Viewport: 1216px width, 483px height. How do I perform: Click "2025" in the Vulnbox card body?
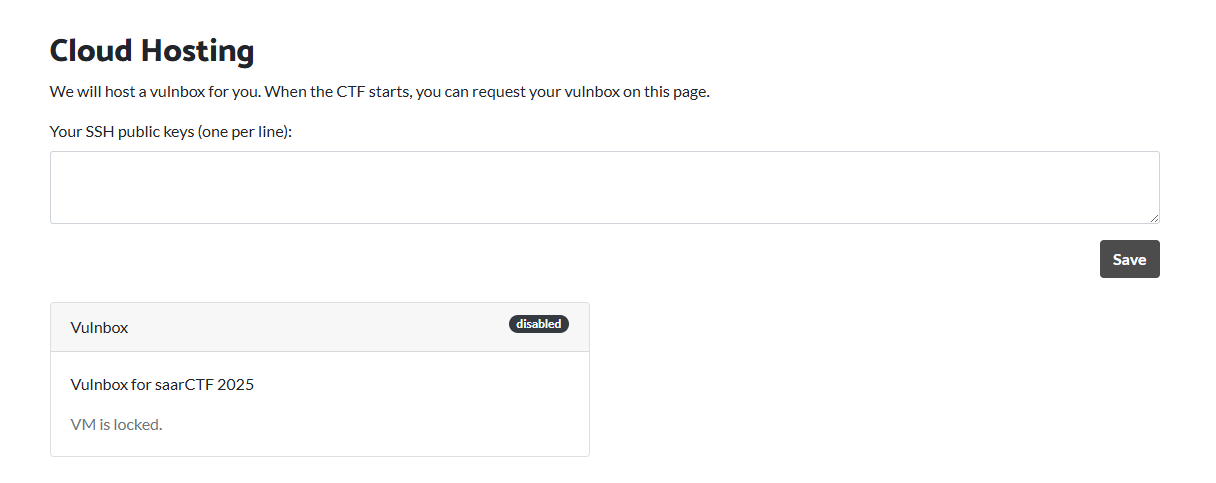click(x=235, y=384)
